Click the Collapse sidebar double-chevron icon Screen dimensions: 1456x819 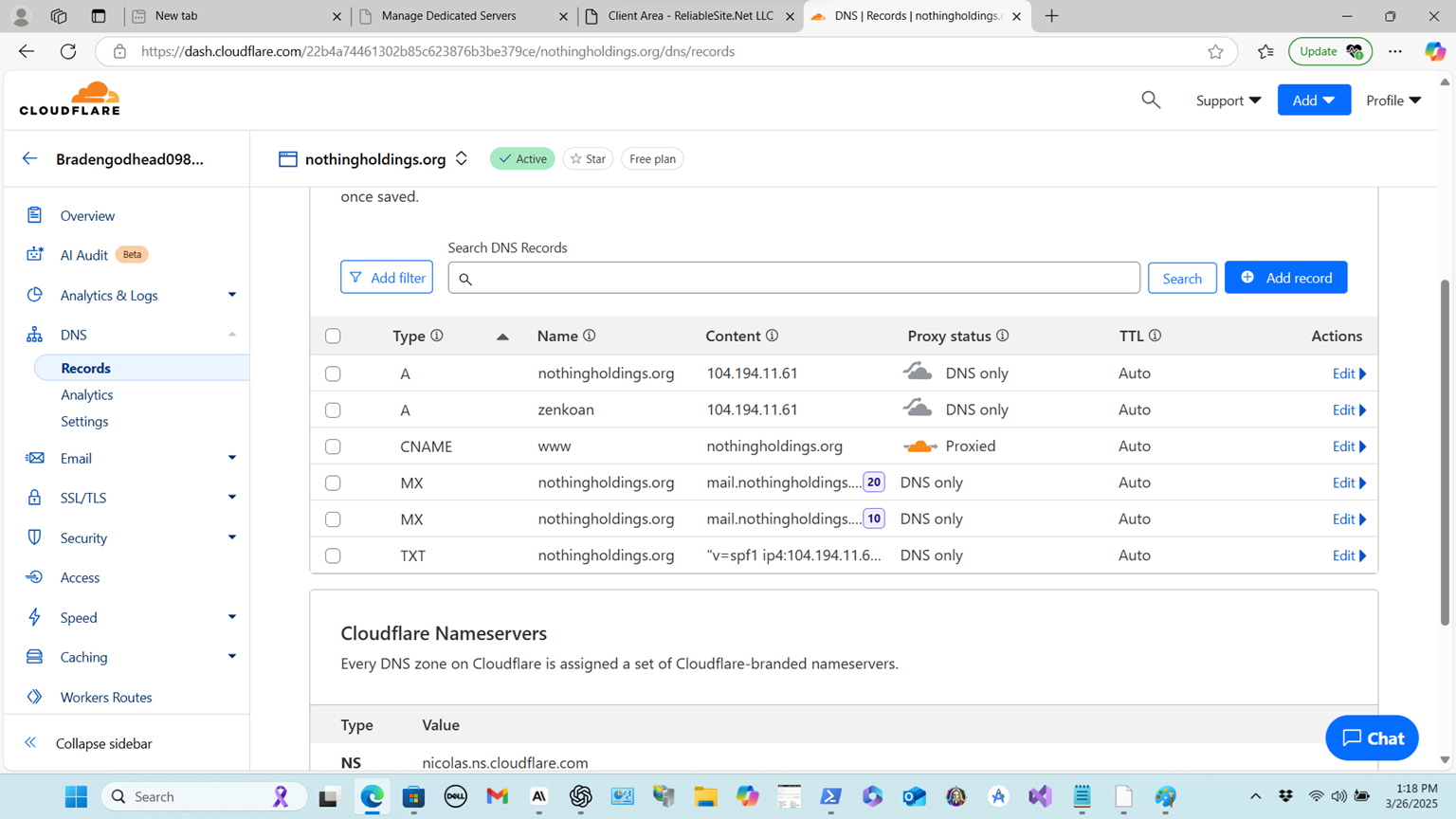[30, 743]
